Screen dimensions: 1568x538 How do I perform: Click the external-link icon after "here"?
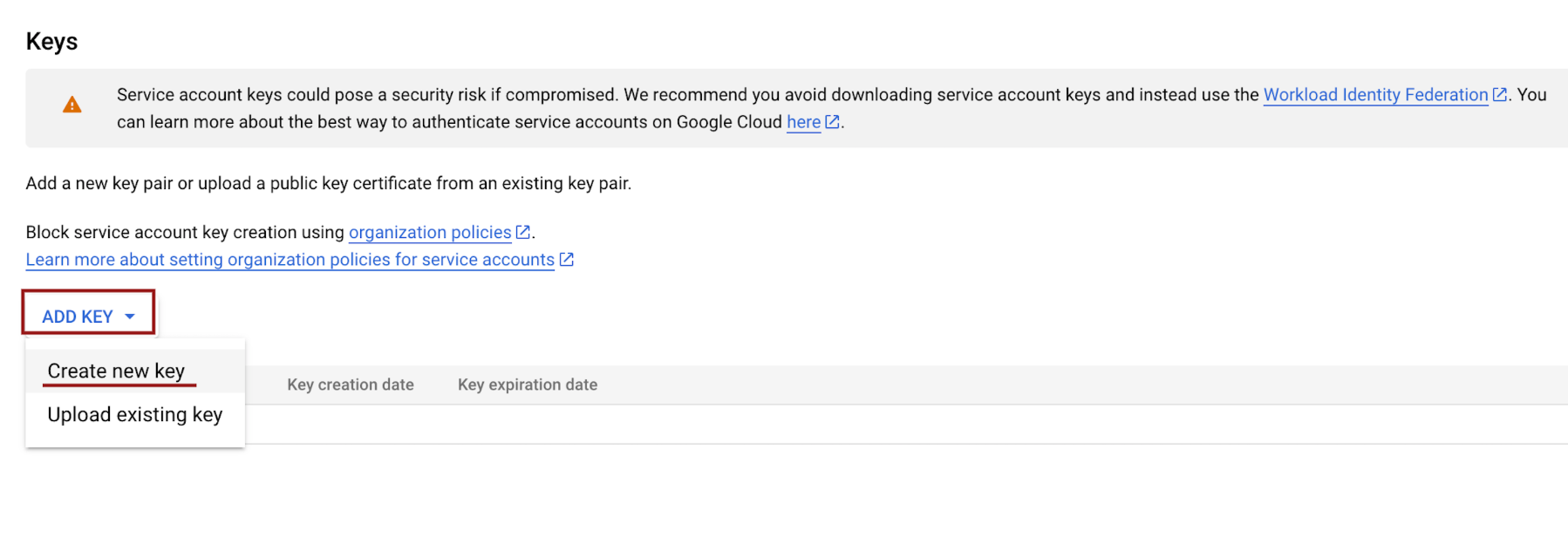[x=832, y=122]
